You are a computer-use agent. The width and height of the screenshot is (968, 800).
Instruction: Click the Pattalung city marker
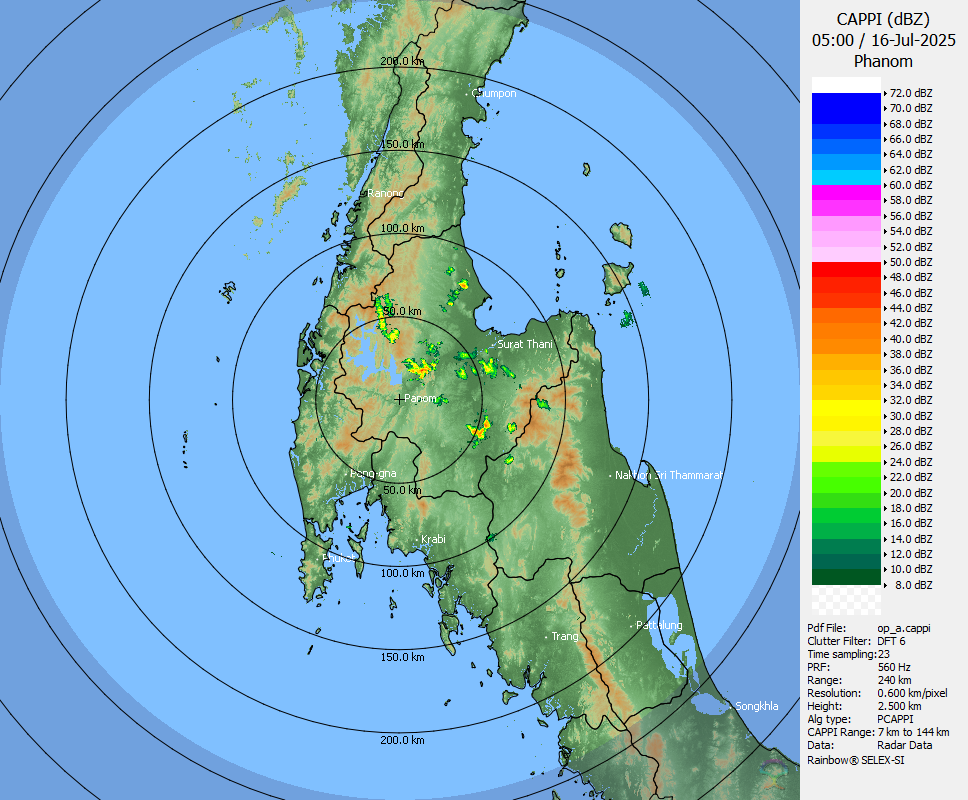[632, 626]
